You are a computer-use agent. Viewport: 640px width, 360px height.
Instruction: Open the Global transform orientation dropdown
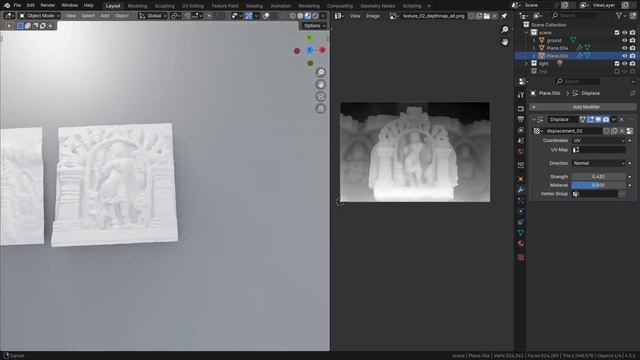click(152, 16)
